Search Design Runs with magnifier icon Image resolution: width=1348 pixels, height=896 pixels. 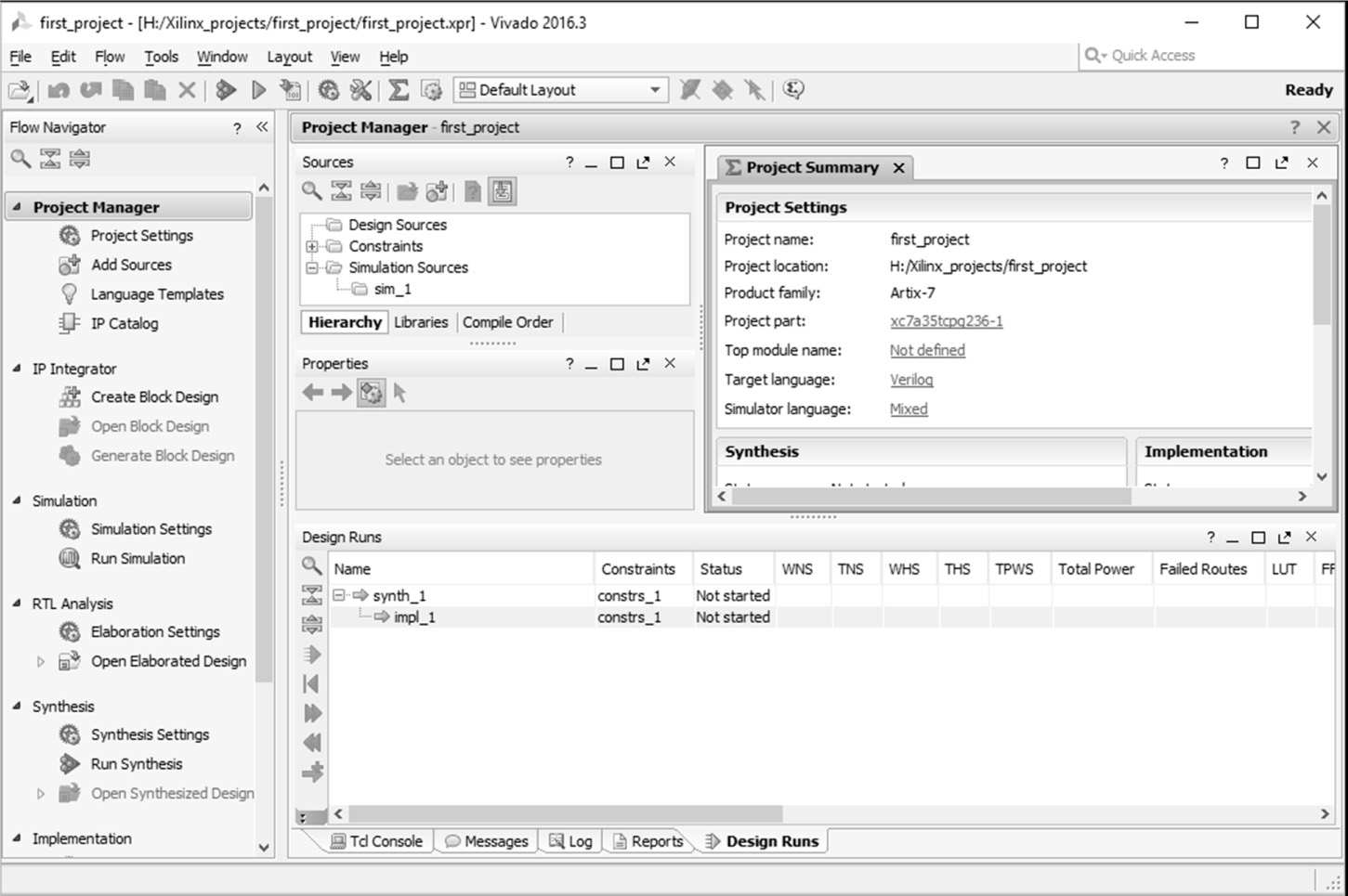click(312, 565)
